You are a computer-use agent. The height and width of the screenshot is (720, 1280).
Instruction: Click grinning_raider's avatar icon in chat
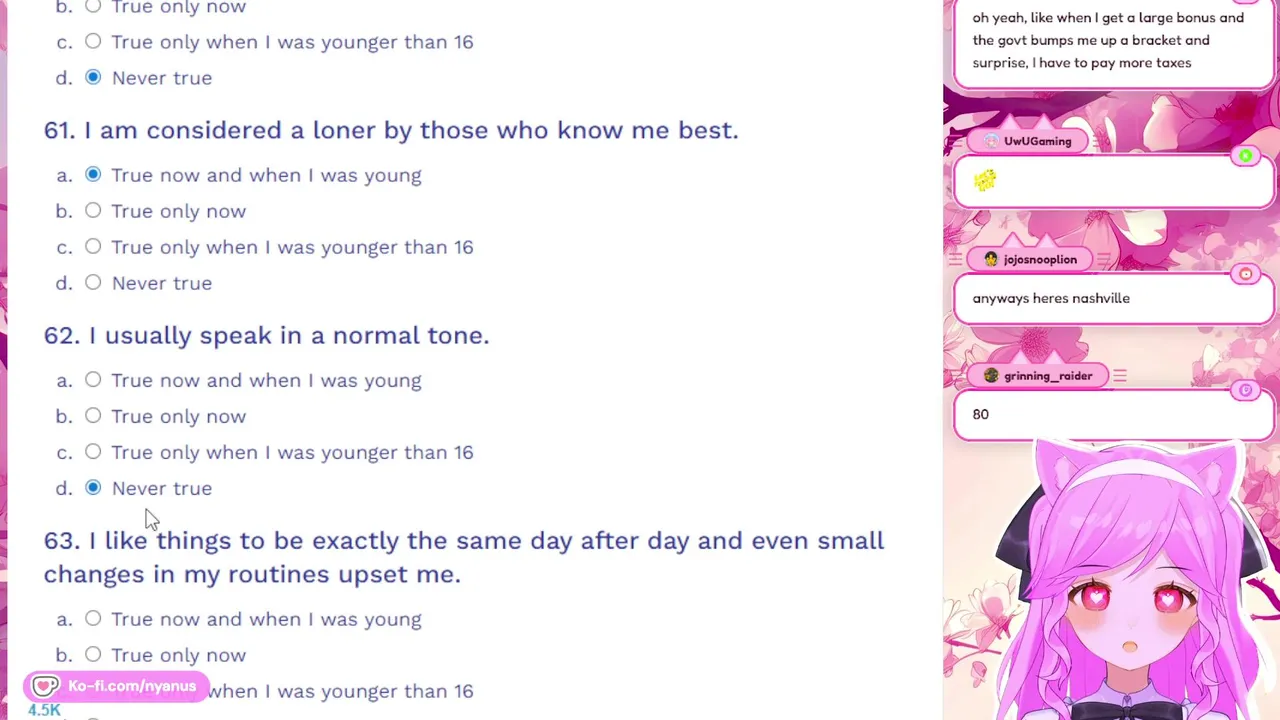(991, 376)
